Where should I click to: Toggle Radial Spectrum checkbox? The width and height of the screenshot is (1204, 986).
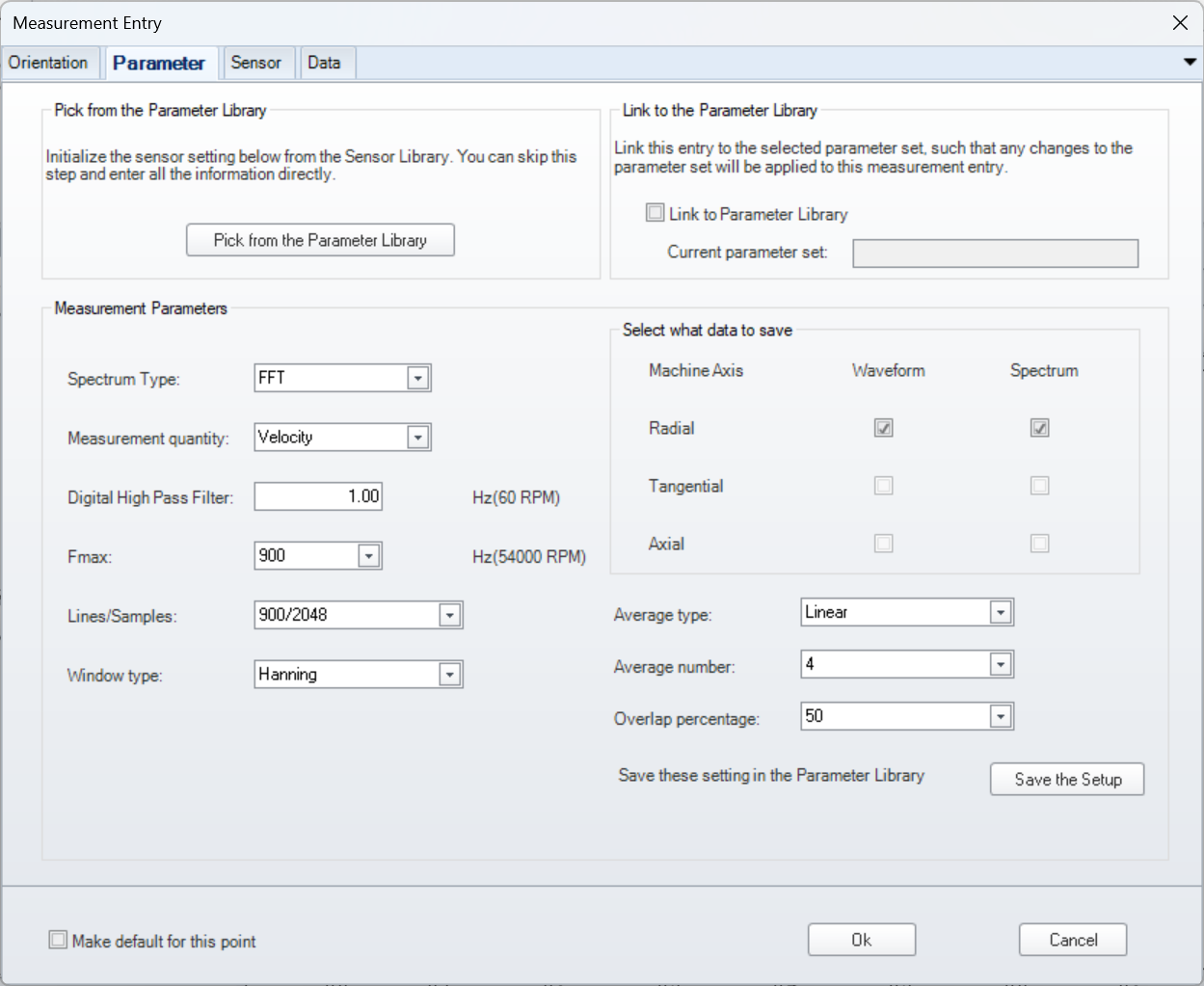pos(1039,428)
